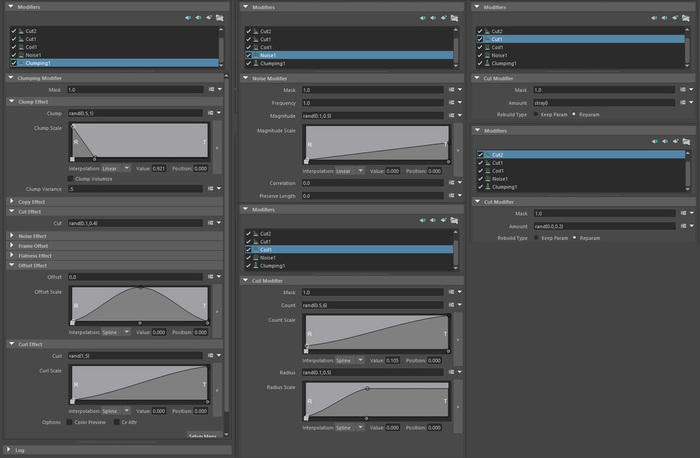Click the expression icon beside the Offset field
Viewport: 700px width, 458px height.
point(212,276)
